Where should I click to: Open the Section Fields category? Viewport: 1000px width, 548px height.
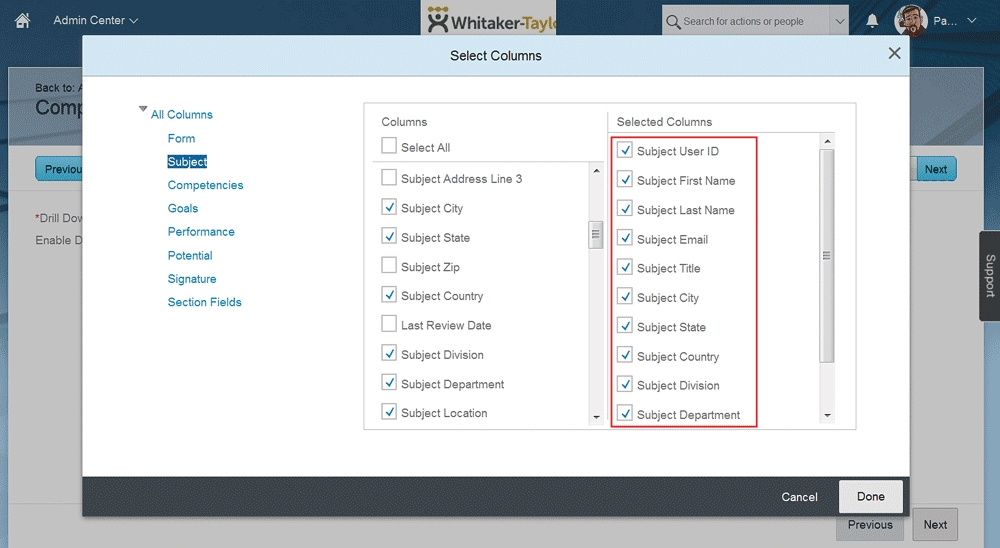[205, 302]
